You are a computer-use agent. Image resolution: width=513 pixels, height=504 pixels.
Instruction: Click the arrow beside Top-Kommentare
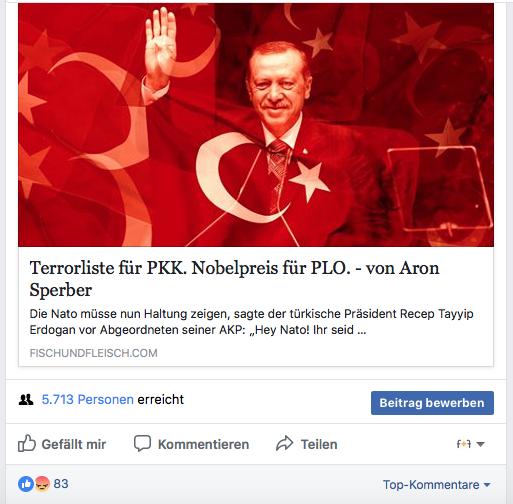pos(487,485)
